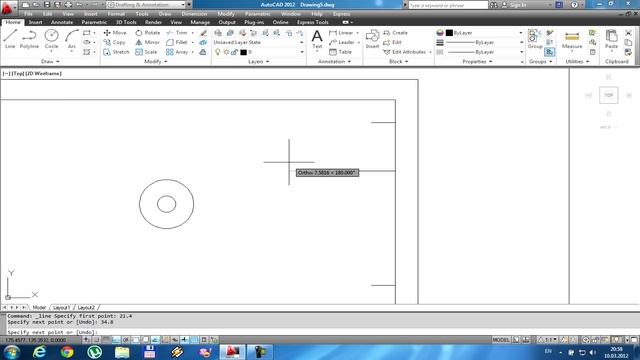Screen dimensions: 640x360
Task: Expand the Utilities panel
Action: coord(577,62)
